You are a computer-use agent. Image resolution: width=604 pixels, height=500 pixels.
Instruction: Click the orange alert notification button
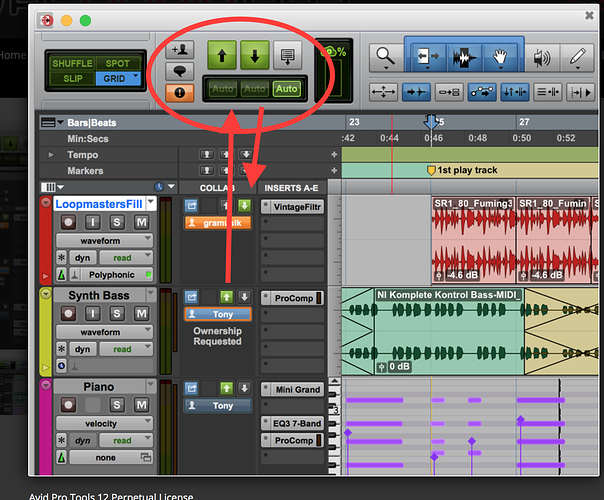coord(180,93)
